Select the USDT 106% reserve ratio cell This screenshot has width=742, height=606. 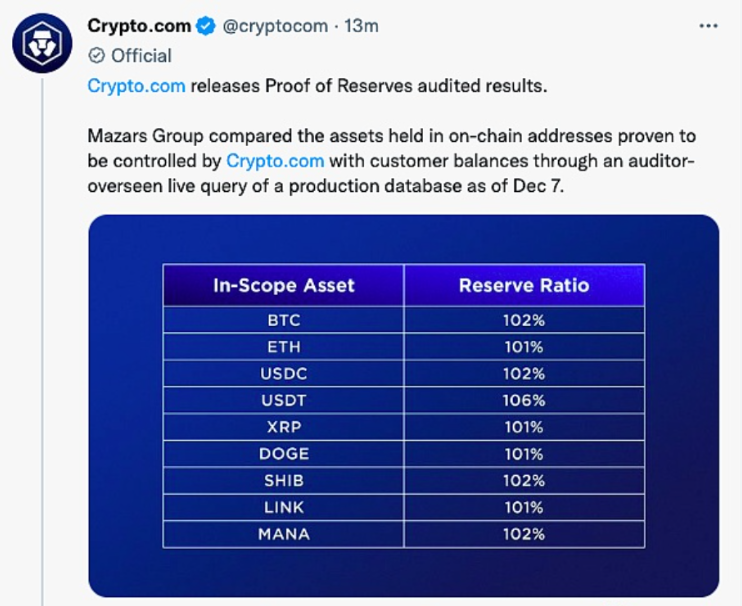pyautogui.click(x=524, y=401)
